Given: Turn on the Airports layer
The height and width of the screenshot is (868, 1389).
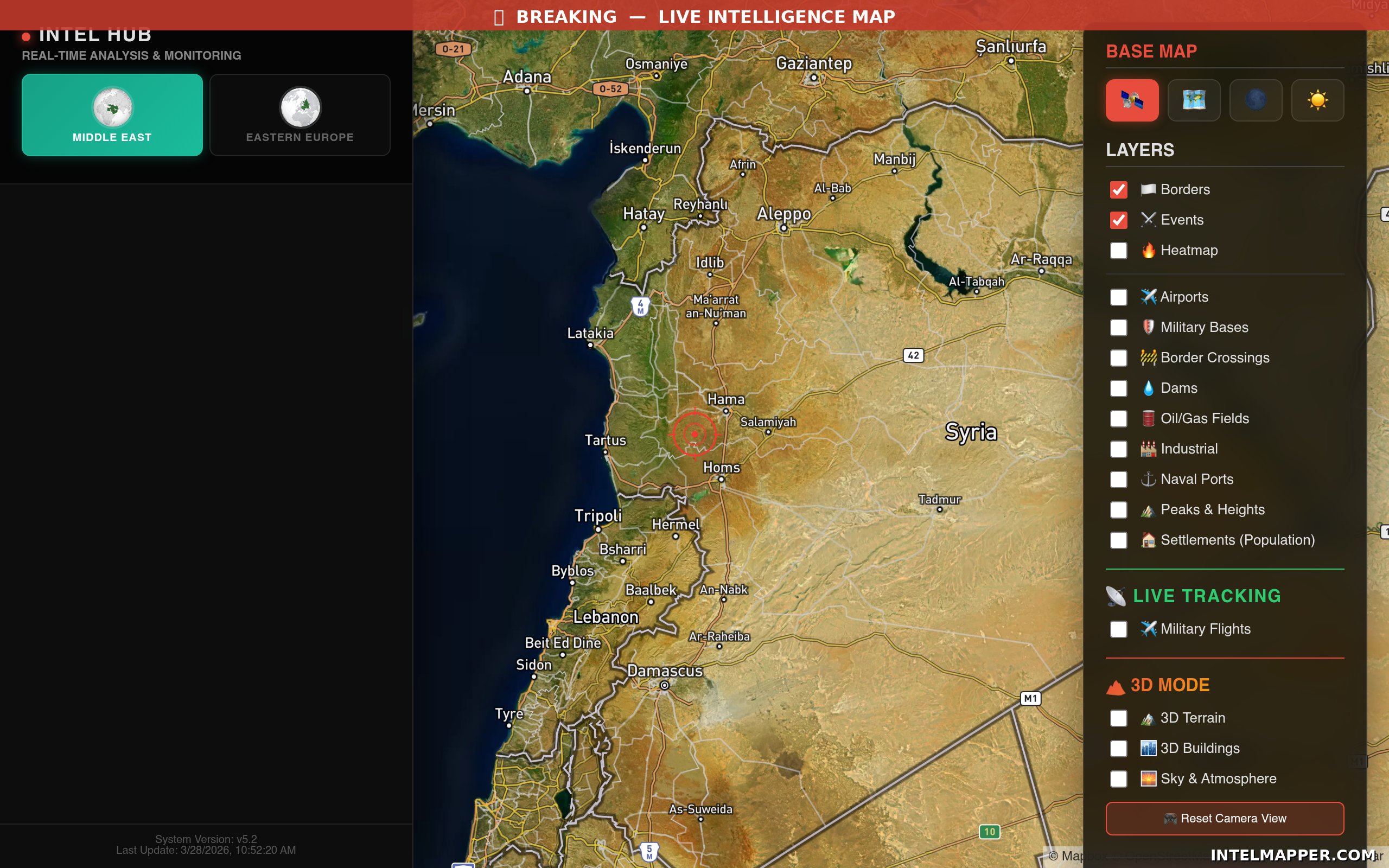Looking at the screenshot, I should tap(1118, 297).
